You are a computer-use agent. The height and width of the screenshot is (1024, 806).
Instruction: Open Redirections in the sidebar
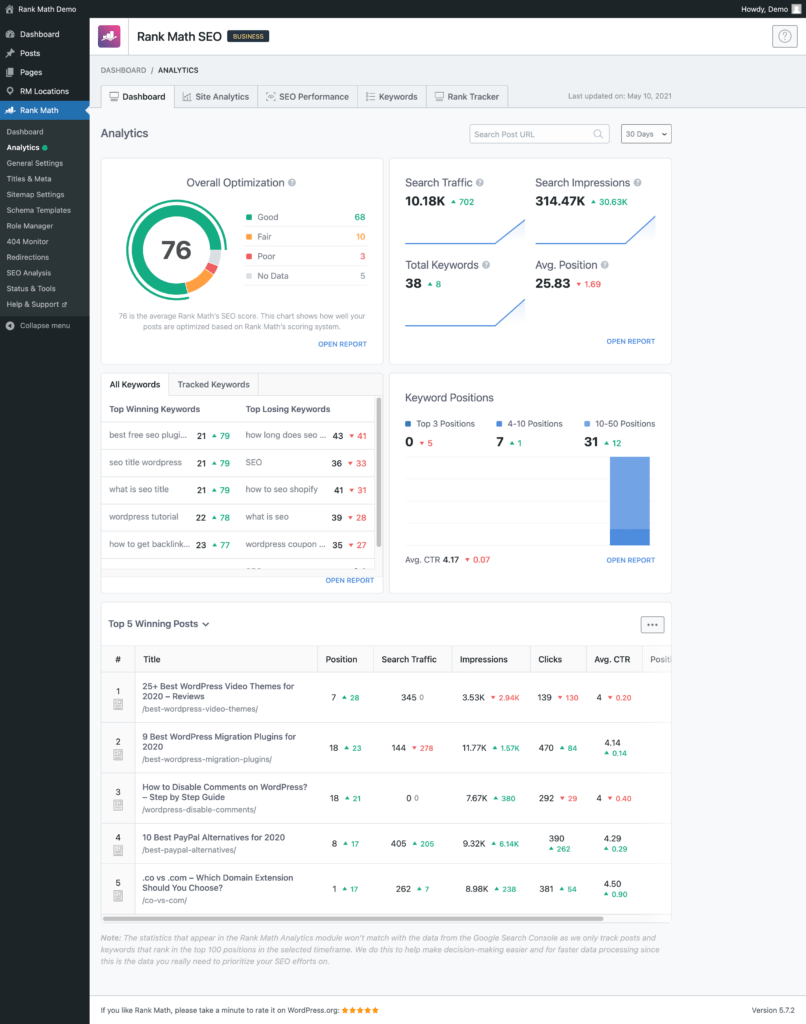(27, 257)
